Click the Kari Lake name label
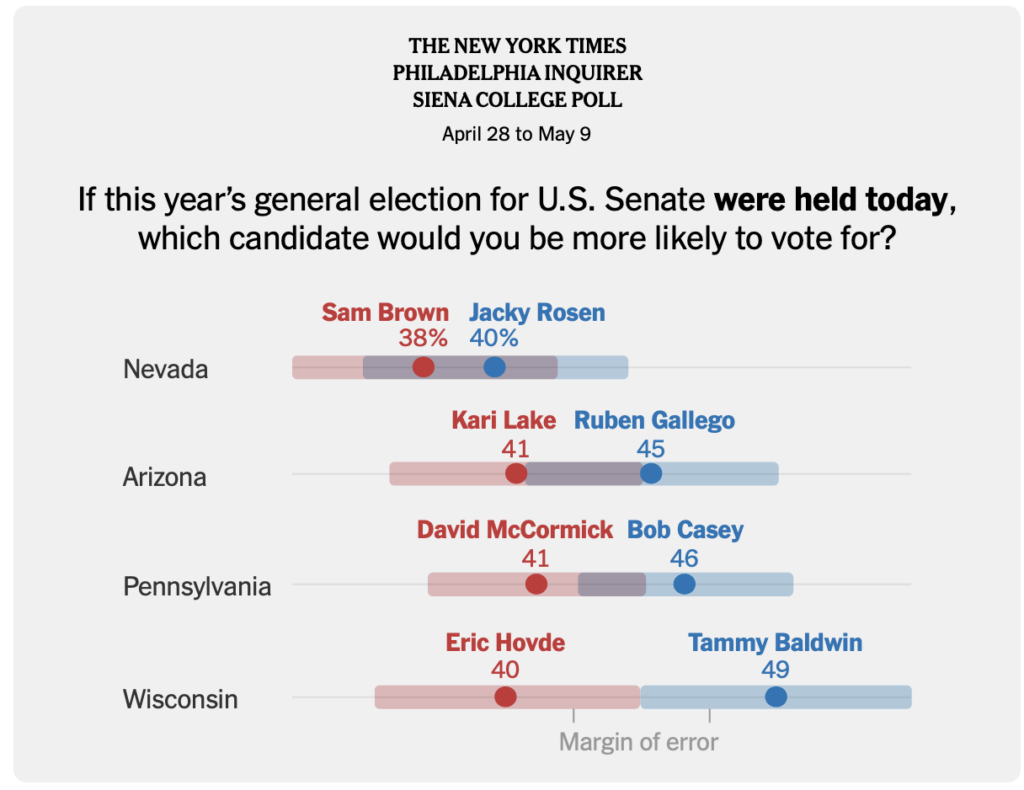The width and height of the screenshot is (1024, 790). coord(503,420)
